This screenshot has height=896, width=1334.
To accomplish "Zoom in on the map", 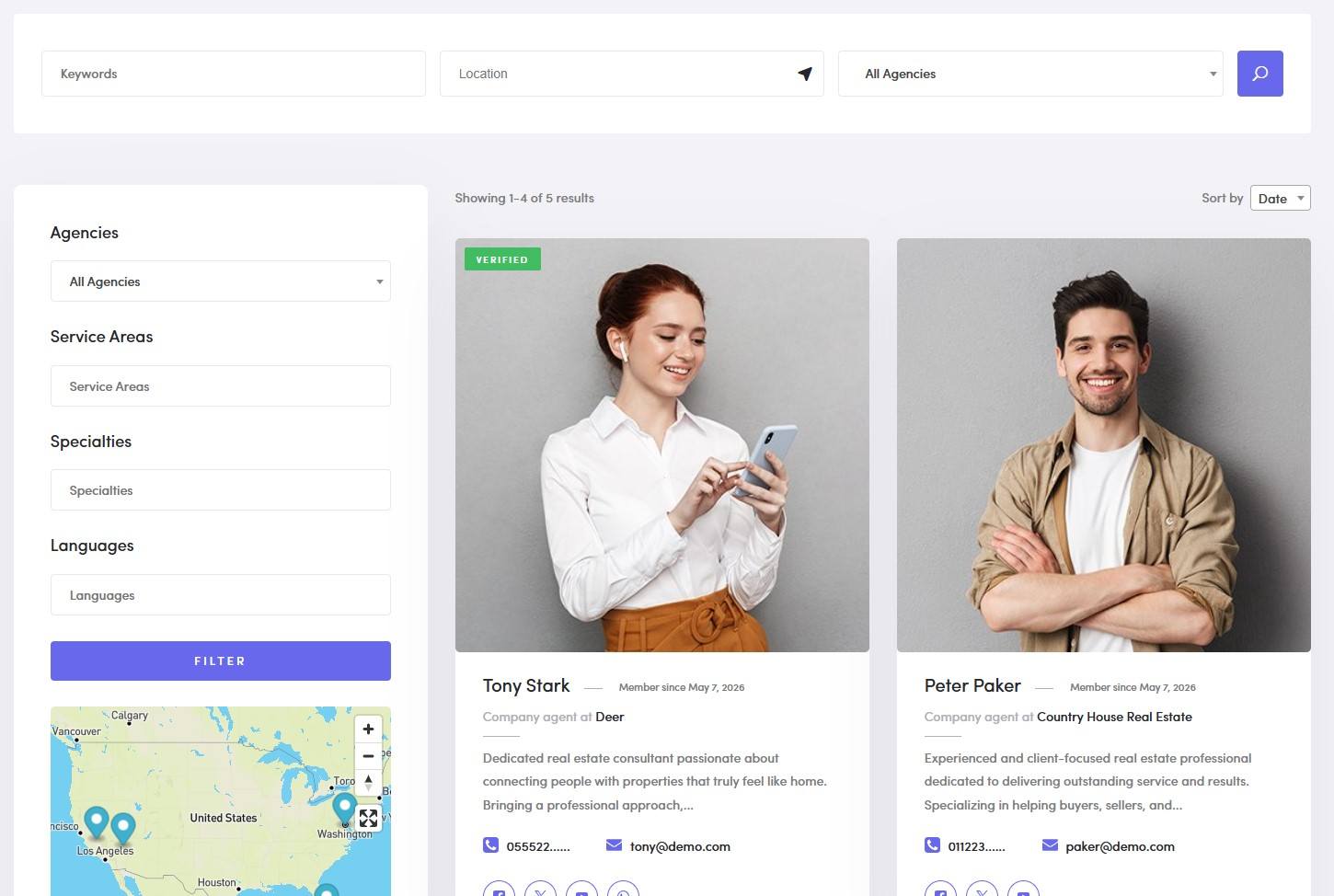I will [368, 729].
